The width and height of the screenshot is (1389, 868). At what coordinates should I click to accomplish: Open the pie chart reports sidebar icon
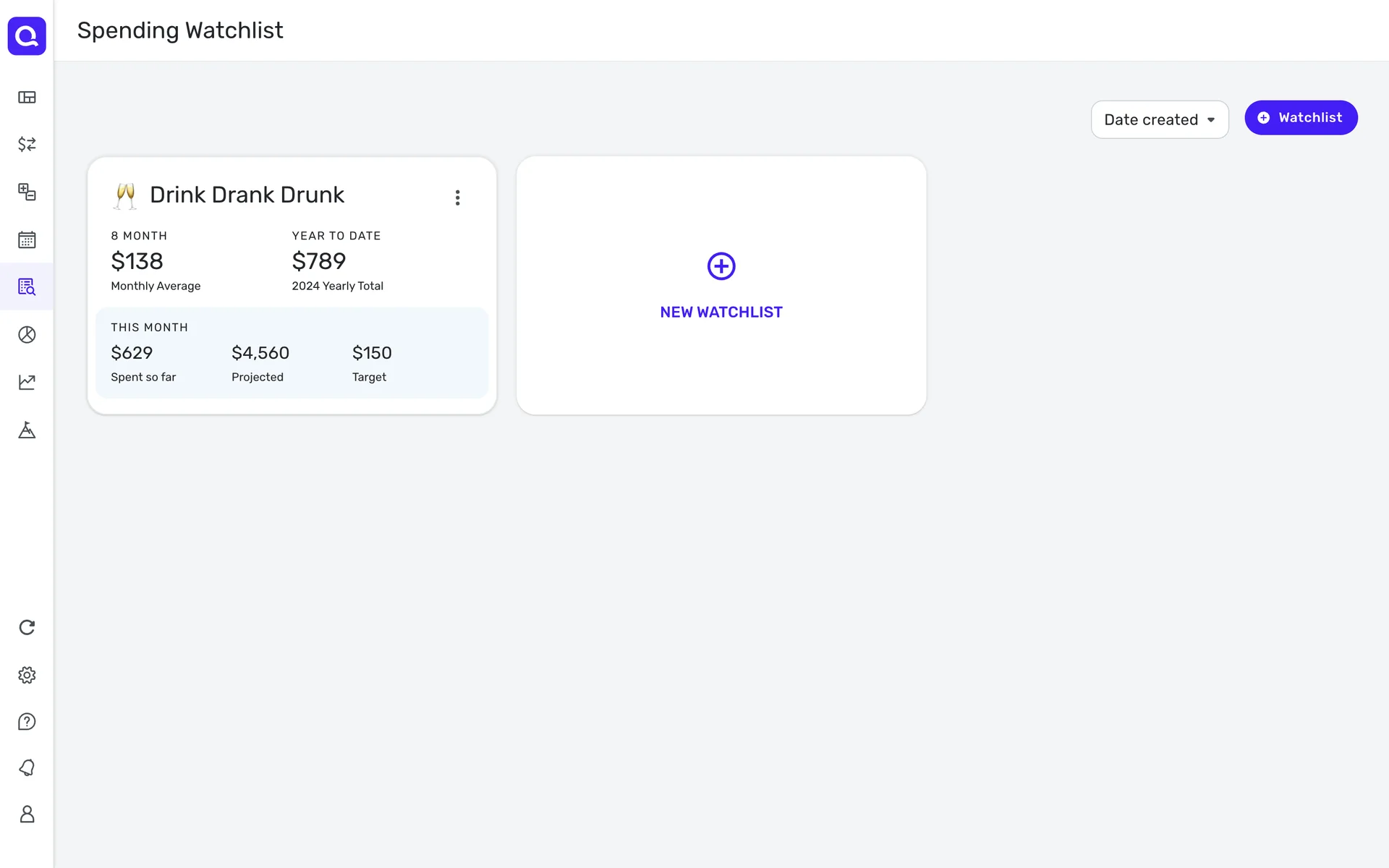coord(27,335)
